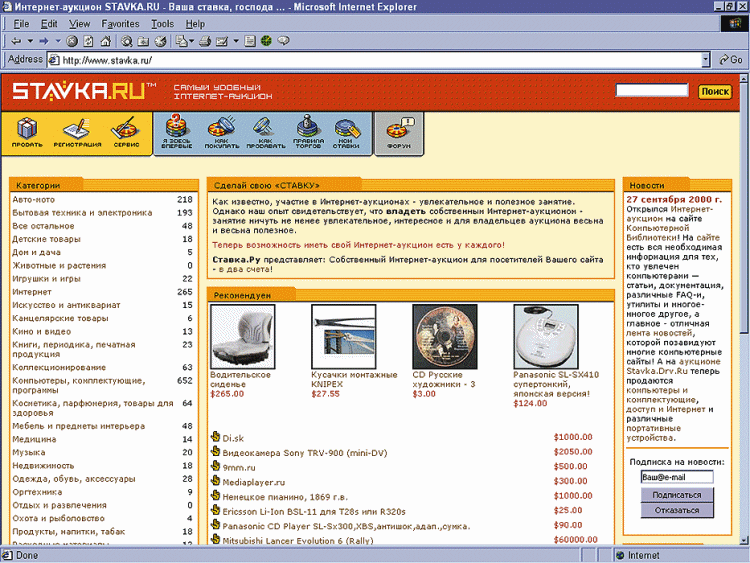Image resolution: width=750 pixels, height=563 pixels.
Task: Click the Как покупать icon
Action: pyautogui.click(x=221, y=126)
